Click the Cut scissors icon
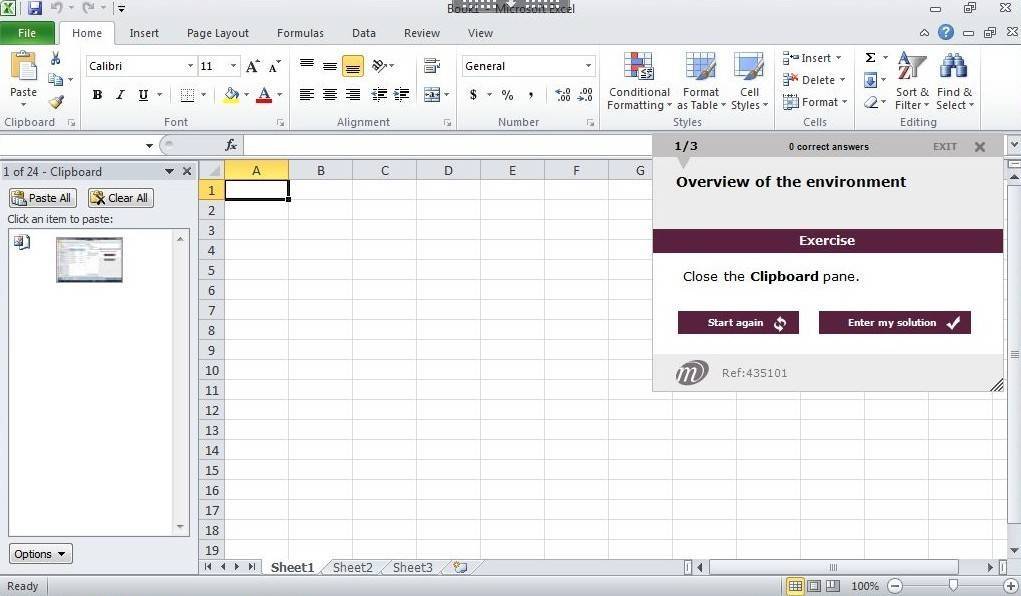 [x=56, y=59]
